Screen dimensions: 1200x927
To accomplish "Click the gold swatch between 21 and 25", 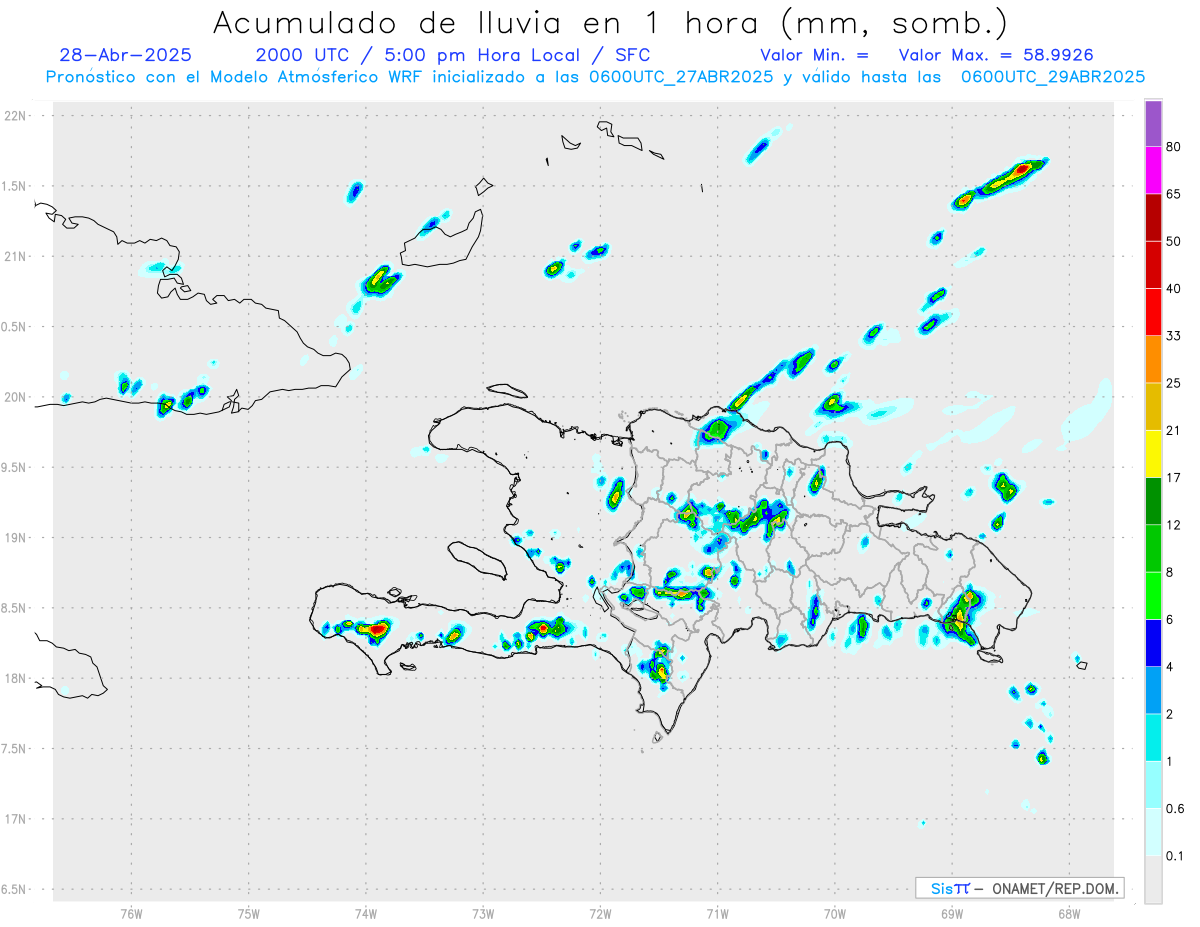I will [x=1153, y=406].
